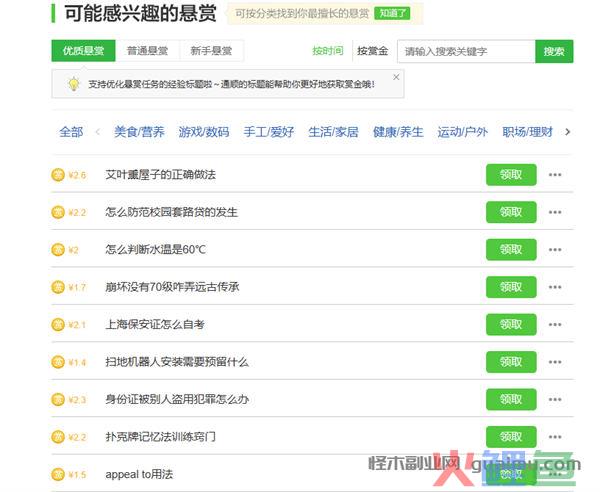The image size is (600, 492).
Task: Show more categories with right chevron
Action: (x=567, y=132)
